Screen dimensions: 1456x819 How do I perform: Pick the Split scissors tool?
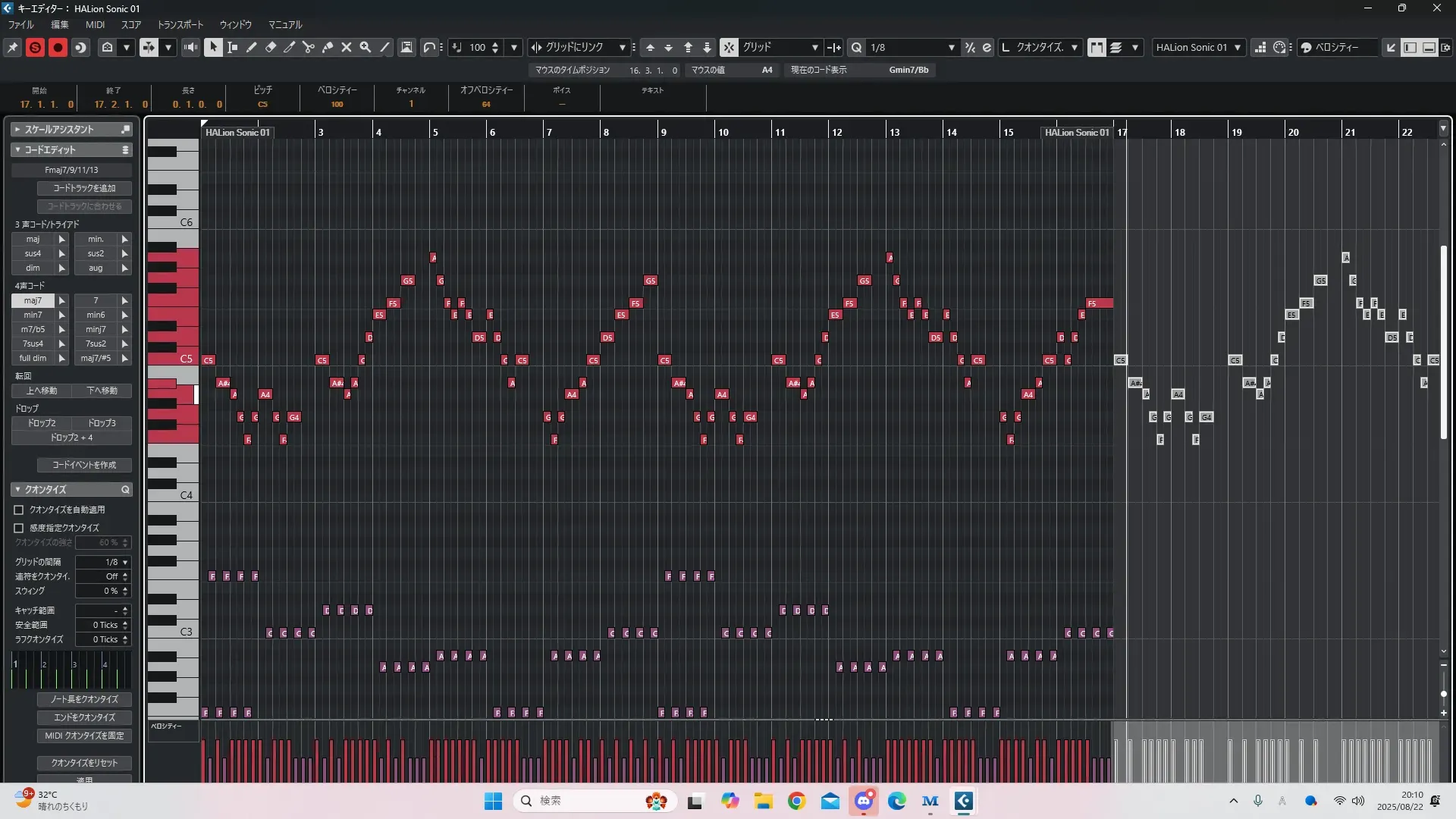(x=308, y=47)
